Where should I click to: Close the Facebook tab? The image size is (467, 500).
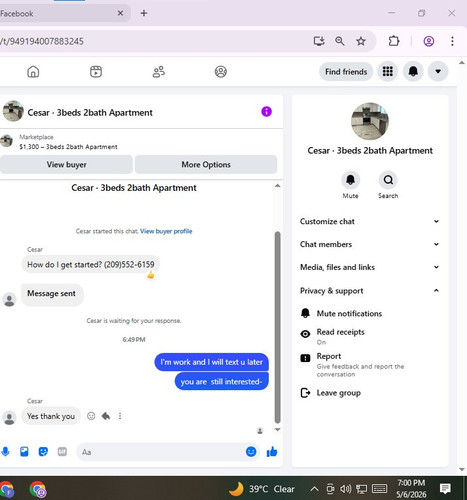click(120, 13)
